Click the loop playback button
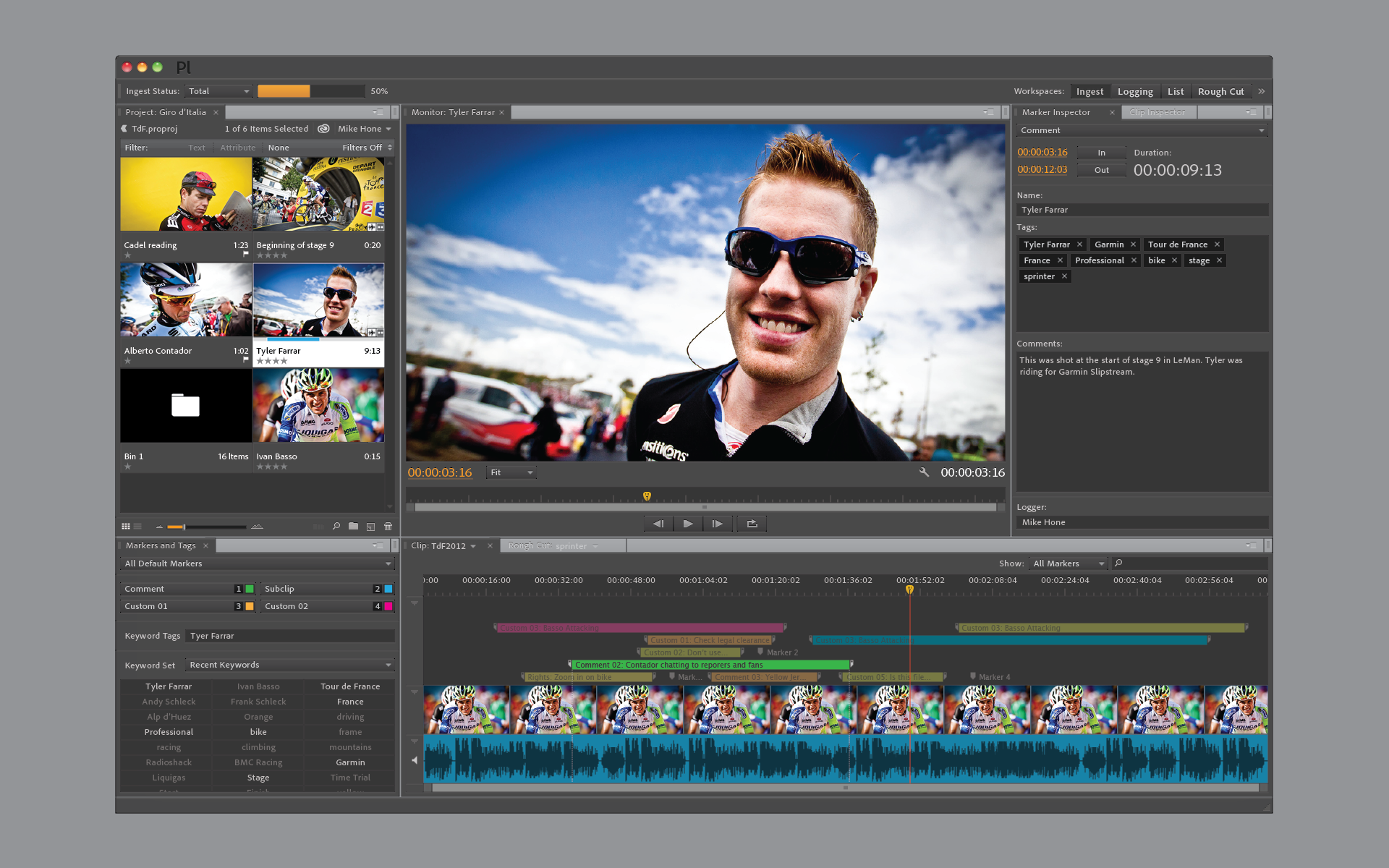The height and width of the screenshot is (868, 1389). tap(752, 524)
